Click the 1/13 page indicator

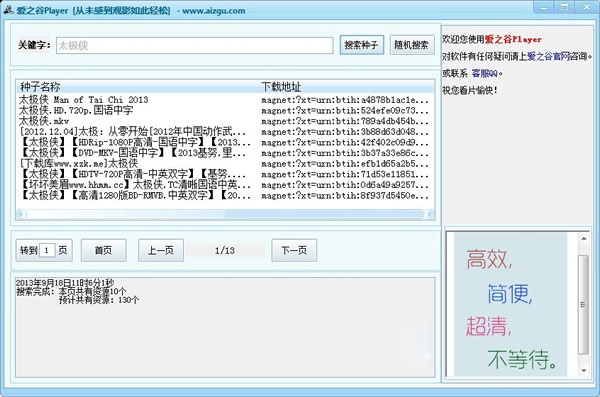coord(225,251)
